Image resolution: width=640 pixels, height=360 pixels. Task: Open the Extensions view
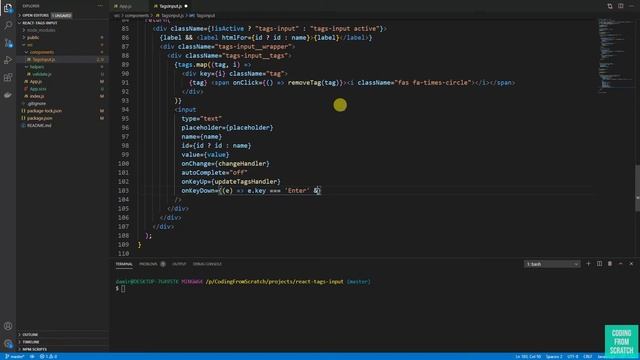(x=8, y=78)
